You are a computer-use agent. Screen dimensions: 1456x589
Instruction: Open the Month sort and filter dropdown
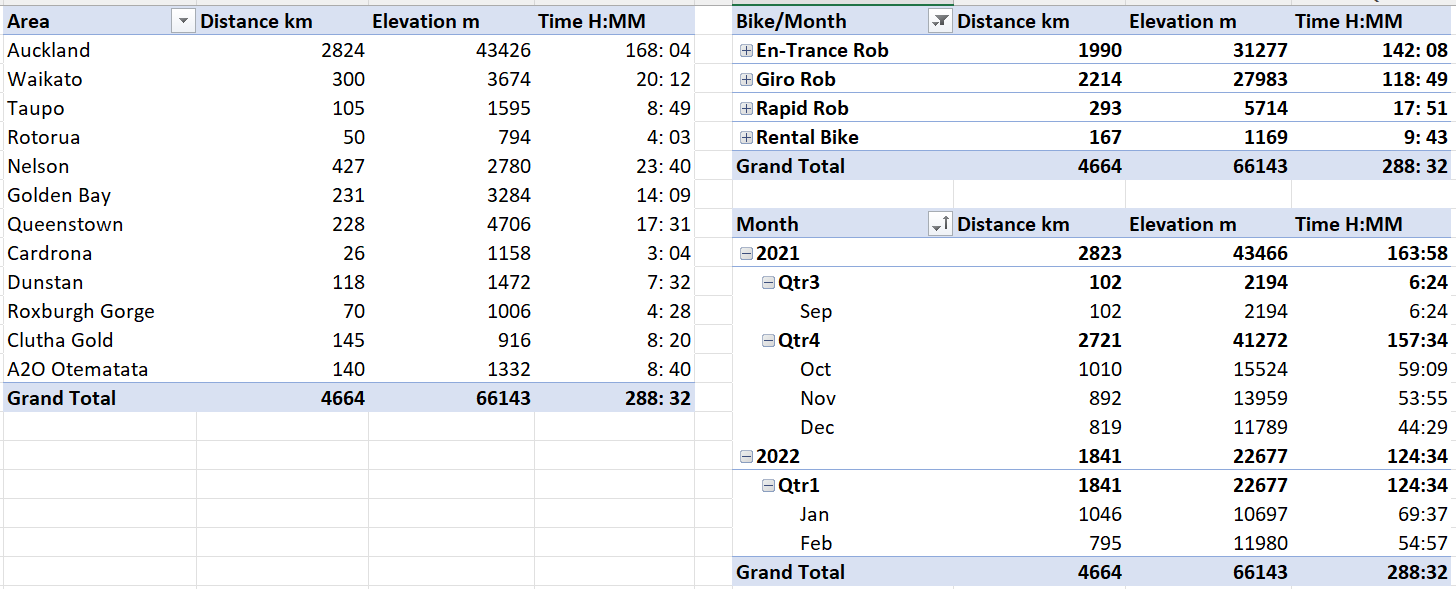pos(940,225)
